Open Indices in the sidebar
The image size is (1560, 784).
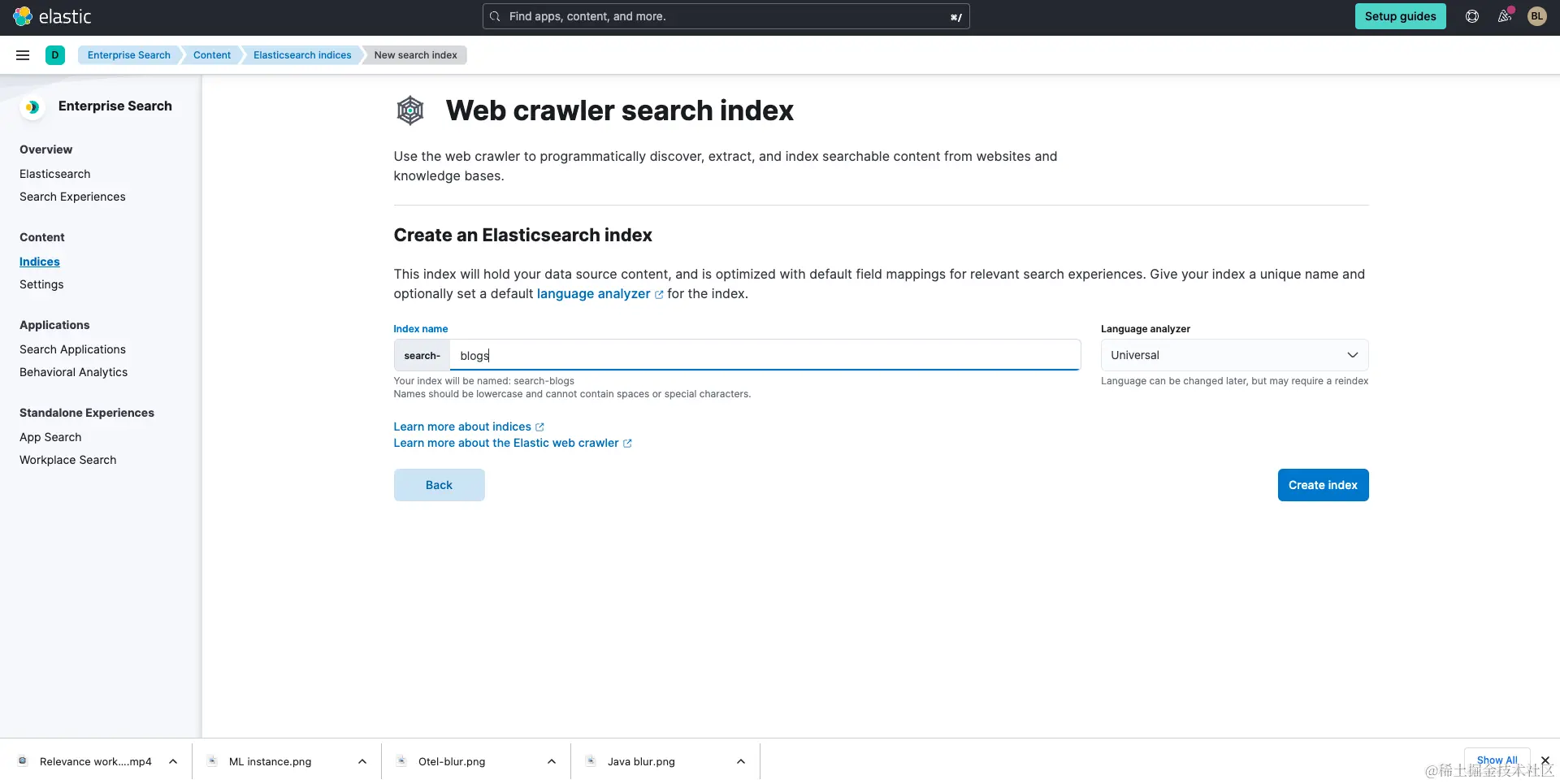click(40, 262)
